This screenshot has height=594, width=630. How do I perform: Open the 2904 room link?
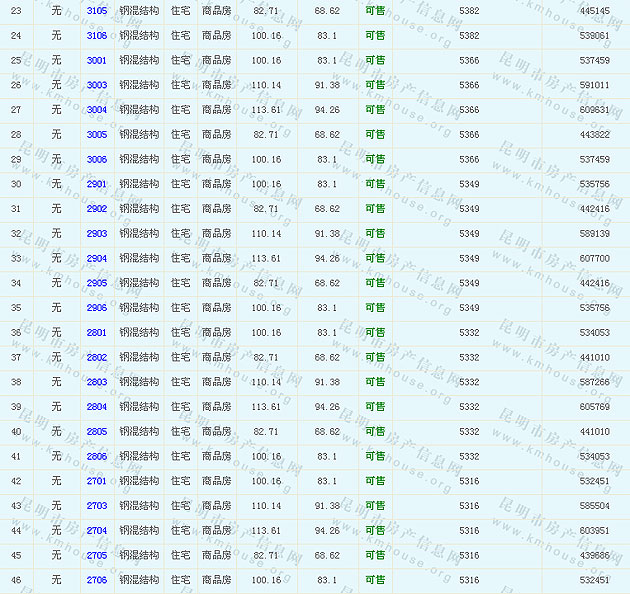(97, 258)
